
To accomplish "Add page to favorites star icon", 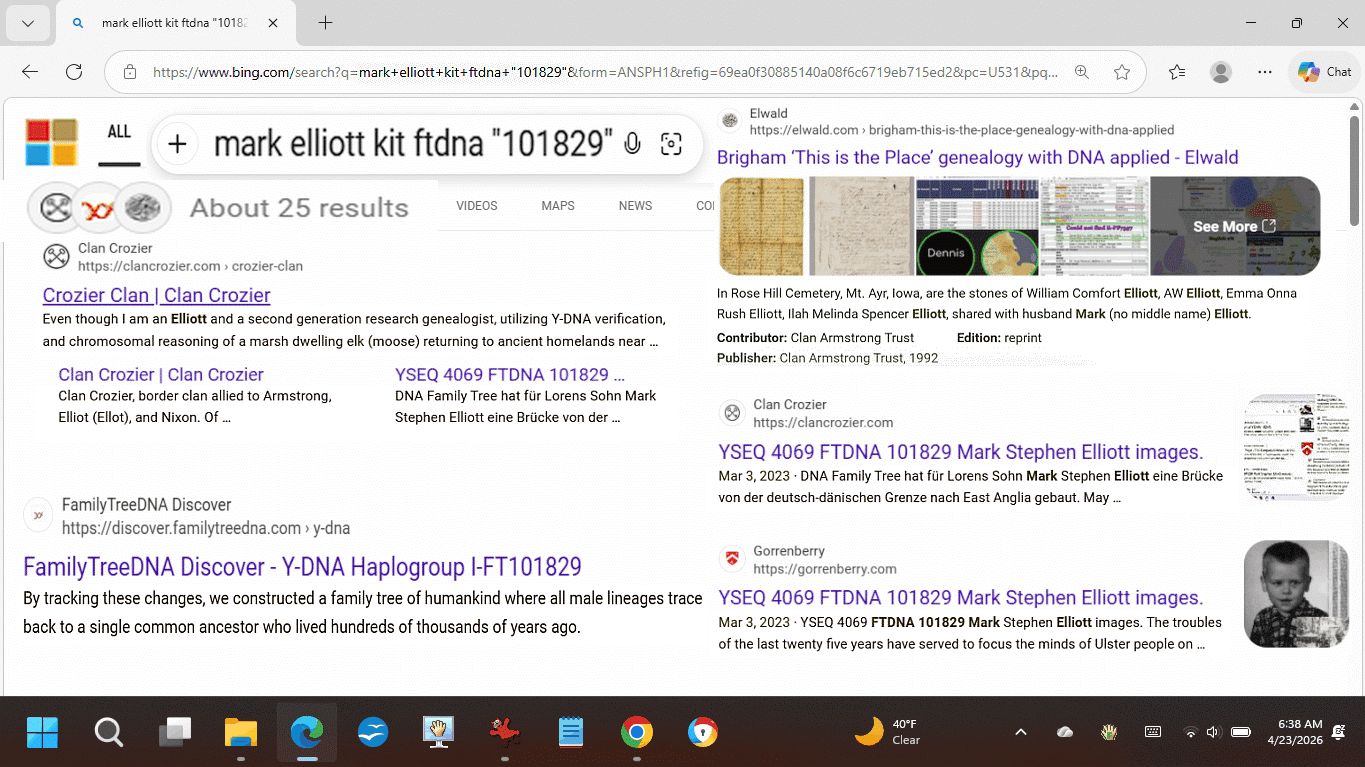I will coord(1122,72).
